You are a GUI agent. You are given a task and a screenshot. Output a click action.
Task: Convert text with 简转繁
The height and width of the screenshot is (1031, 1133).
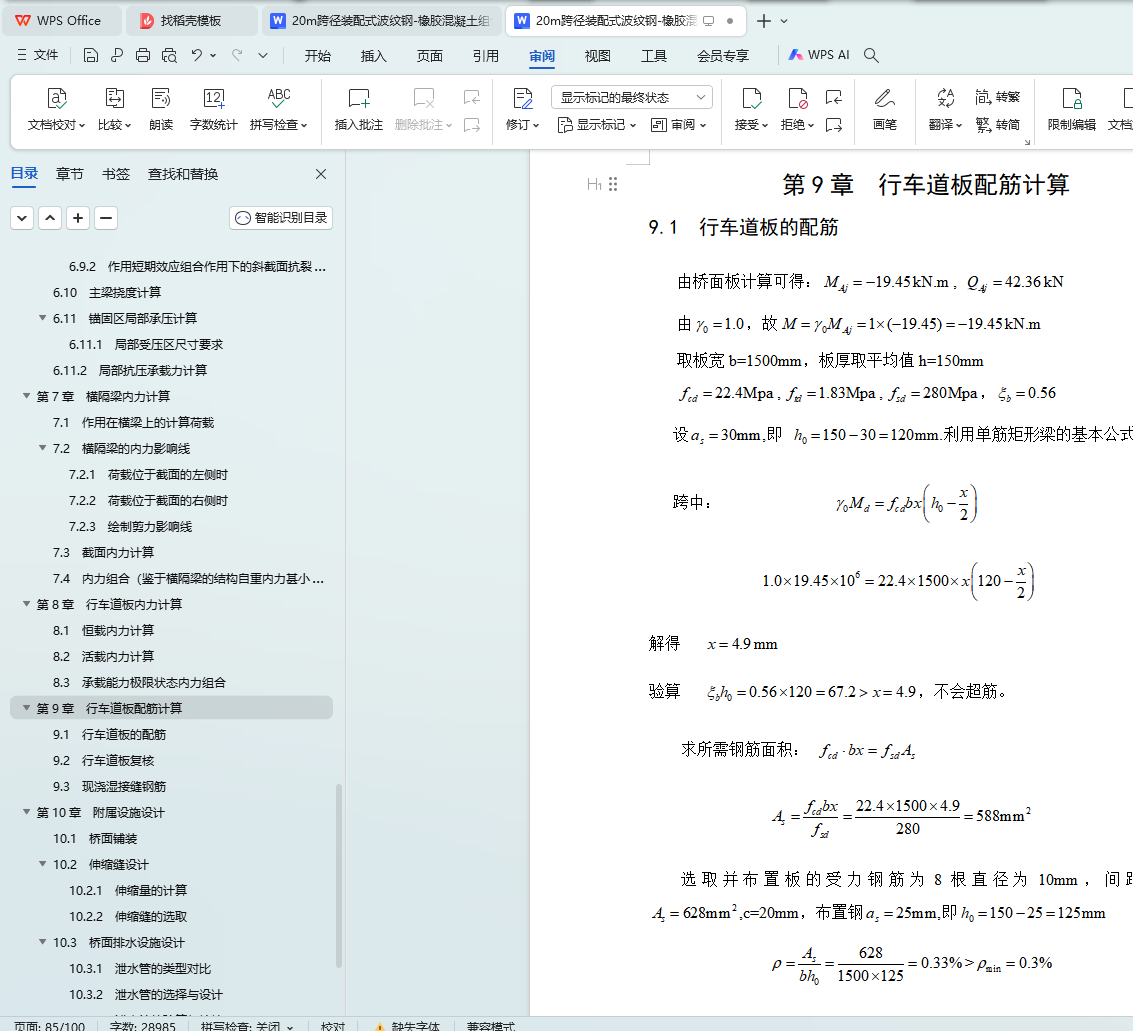pyautogui.click(x=997, y=97)
